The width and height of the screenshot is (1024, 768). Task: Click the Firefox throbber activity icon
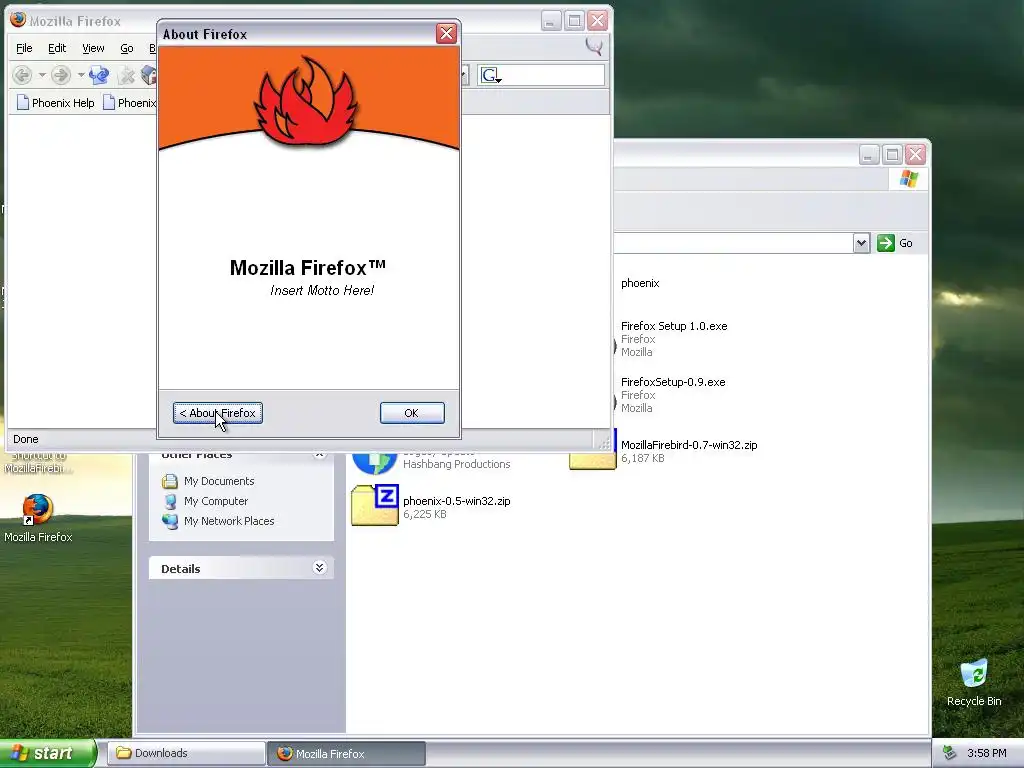click(594, 47)
